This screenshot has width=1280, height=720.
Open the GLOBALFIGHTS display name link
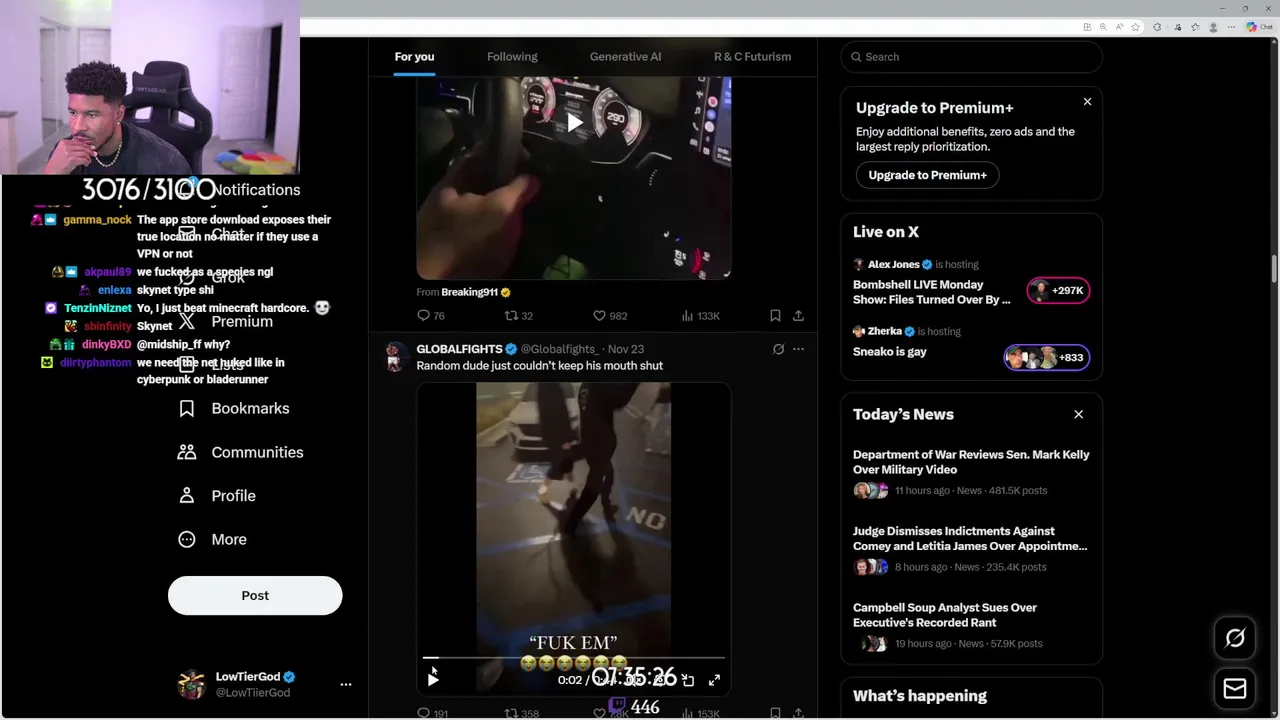[x=459, y=349]
